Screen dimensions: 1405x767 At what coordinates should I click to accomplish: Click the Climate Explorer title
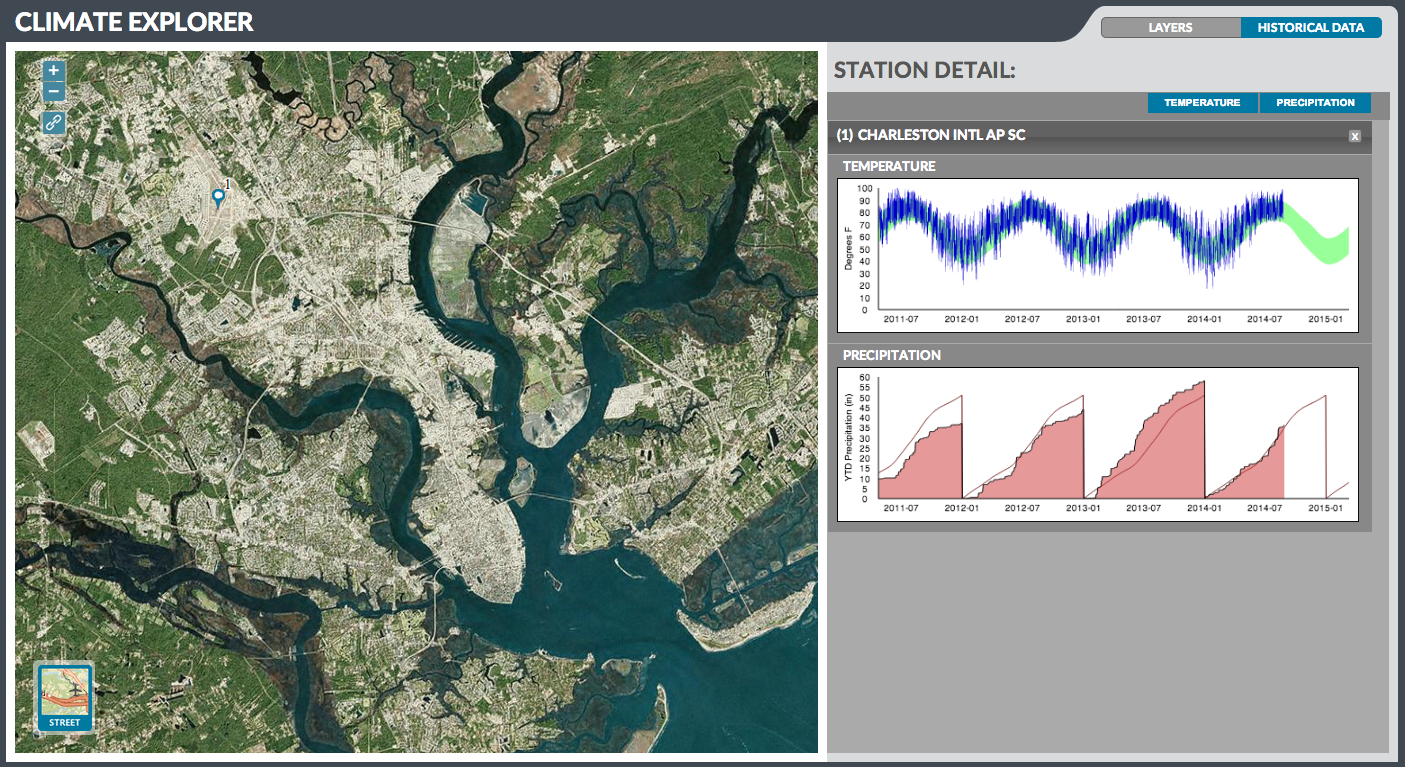(x=134, y=22)
